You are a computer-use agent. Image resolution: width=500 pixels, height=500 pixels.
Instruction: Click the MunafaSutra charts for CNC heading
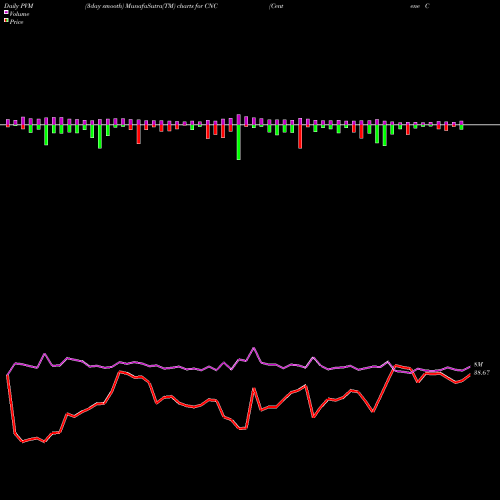tap(151, 6)
